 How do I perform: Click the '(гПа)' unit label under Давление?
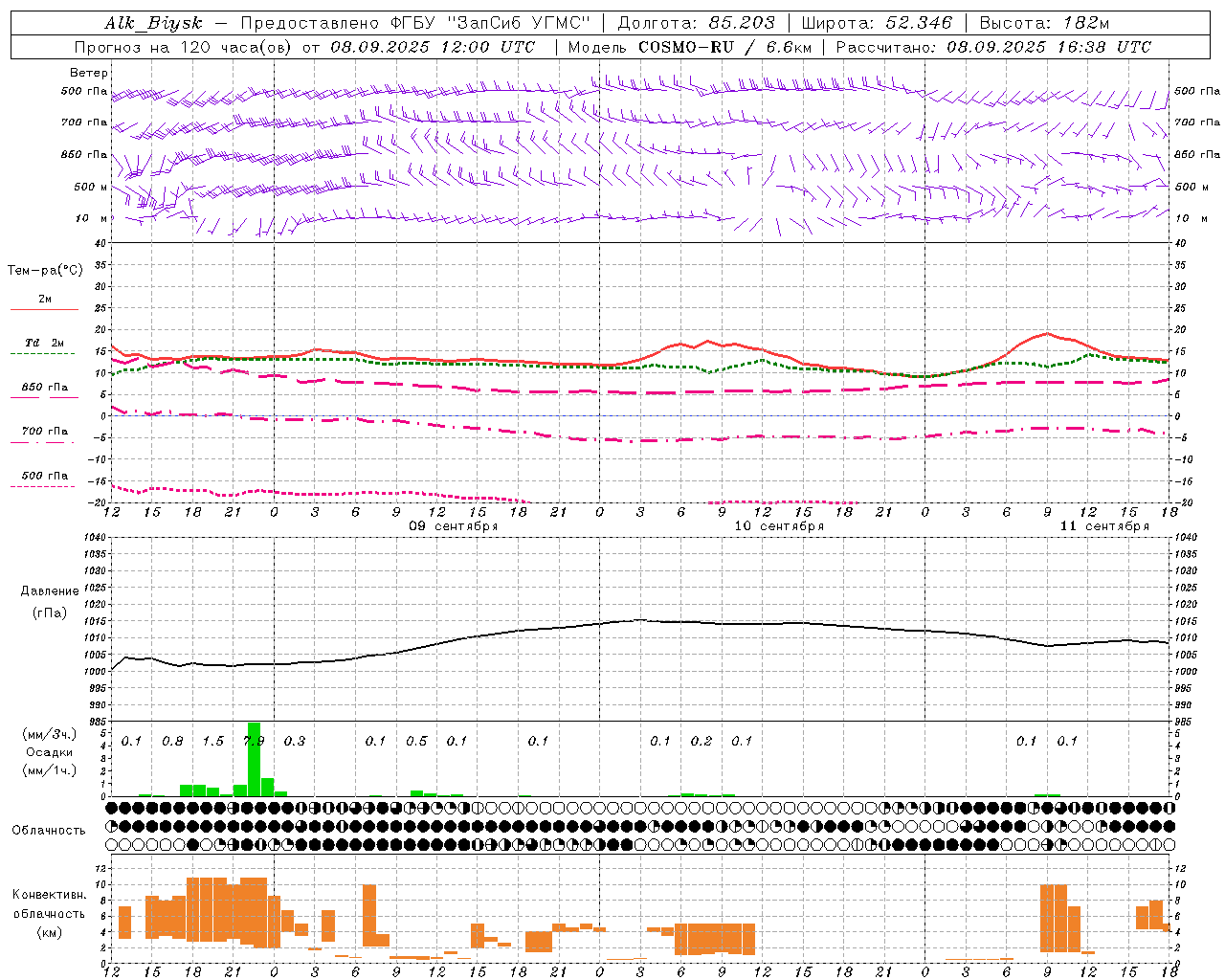coord(49,613)
